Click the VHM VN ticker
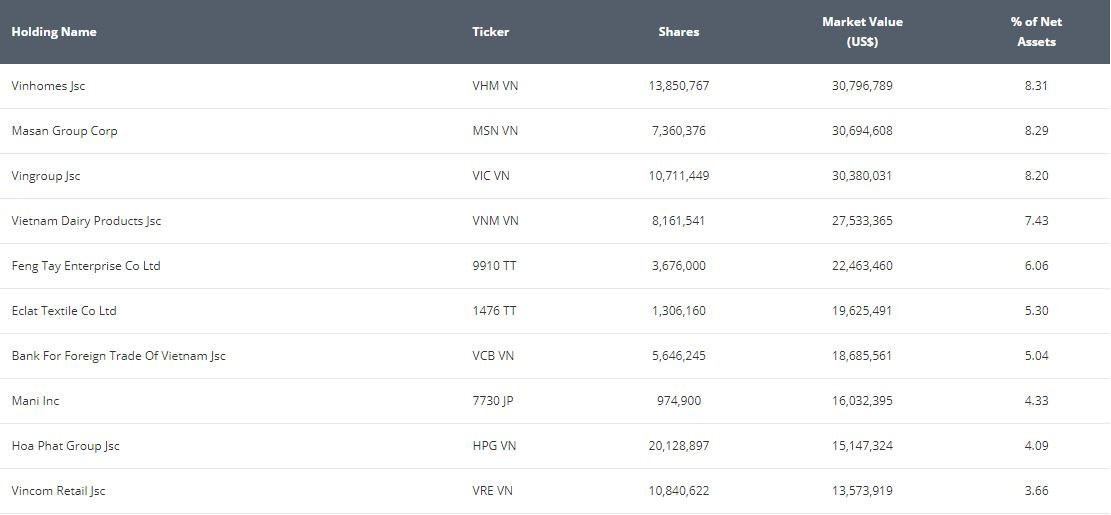The height and width of the screenshot is (515, 1111). (x=495, y=86)
